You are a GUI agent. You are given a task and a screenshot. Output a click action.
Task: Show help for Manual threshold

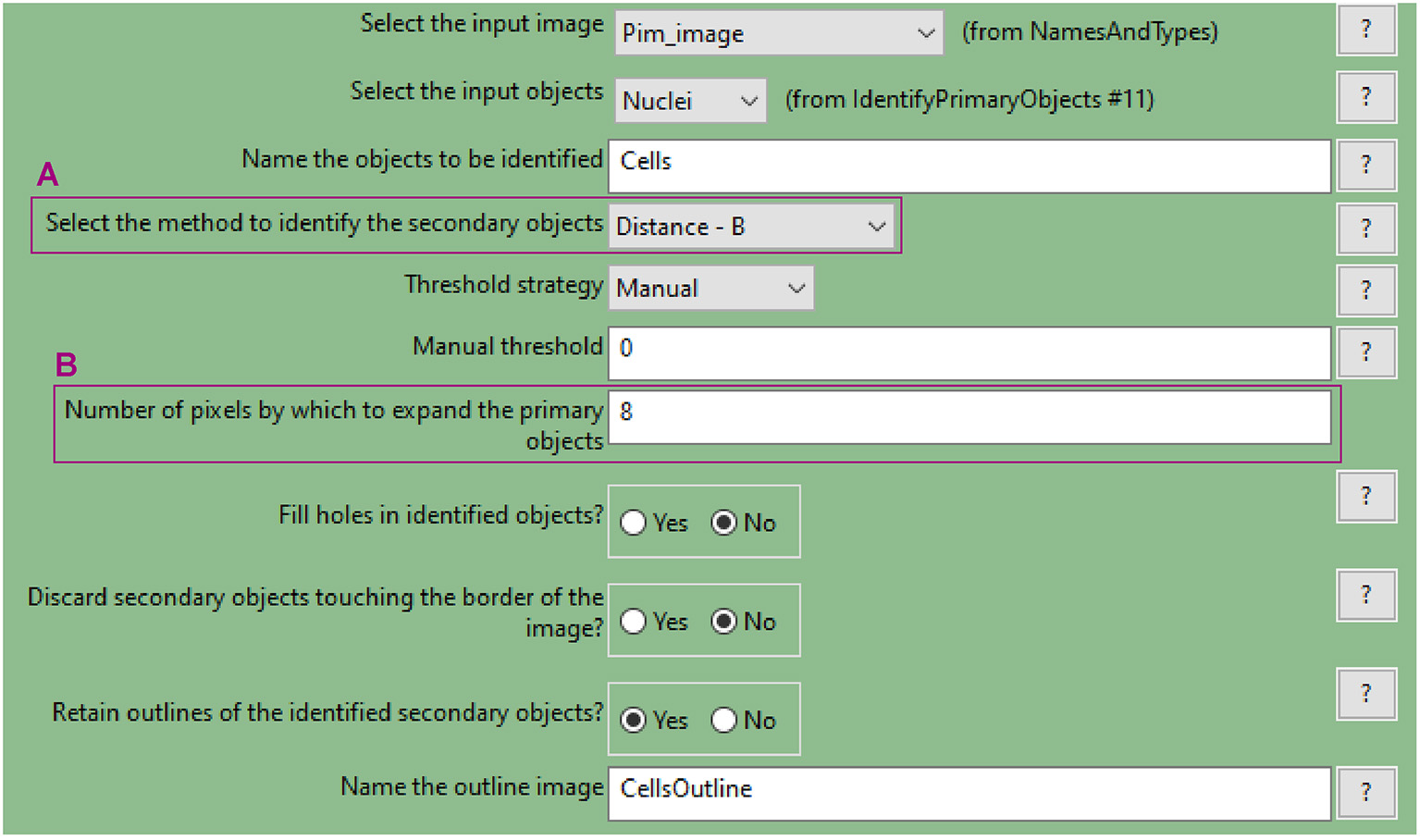pos(1365,352)
